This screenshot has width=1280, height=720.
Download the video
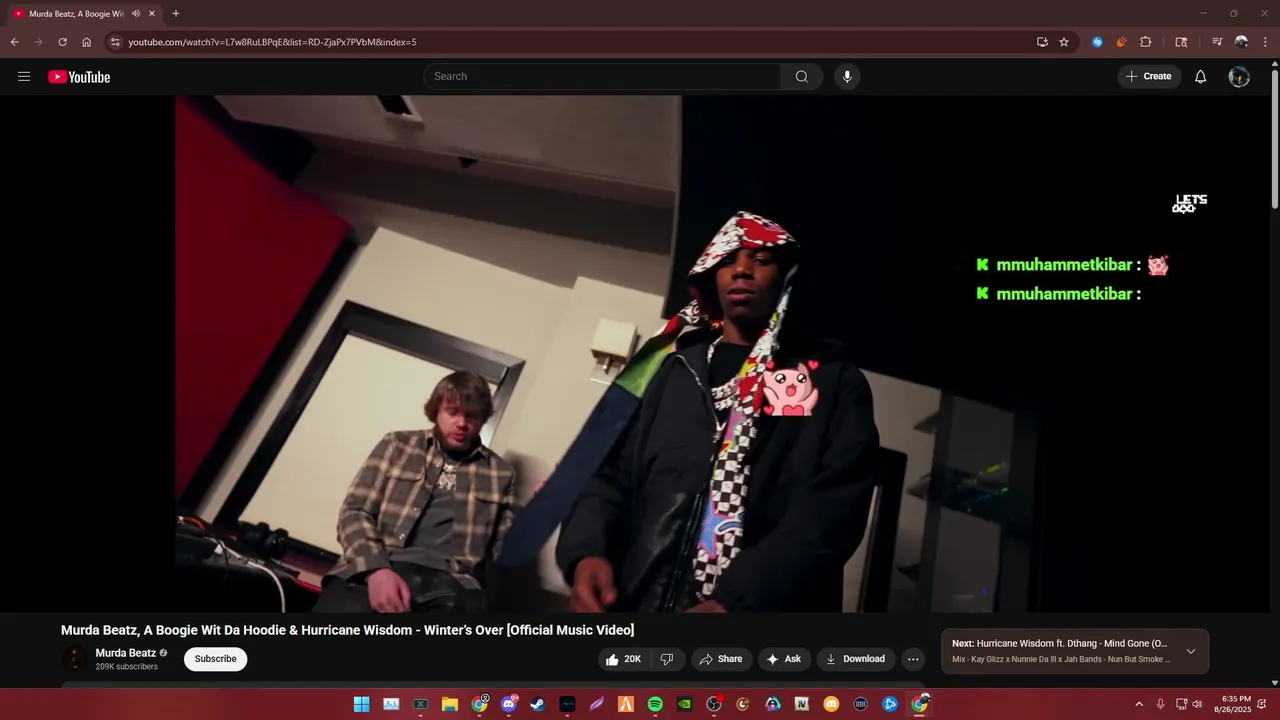(x=856, y=659)
